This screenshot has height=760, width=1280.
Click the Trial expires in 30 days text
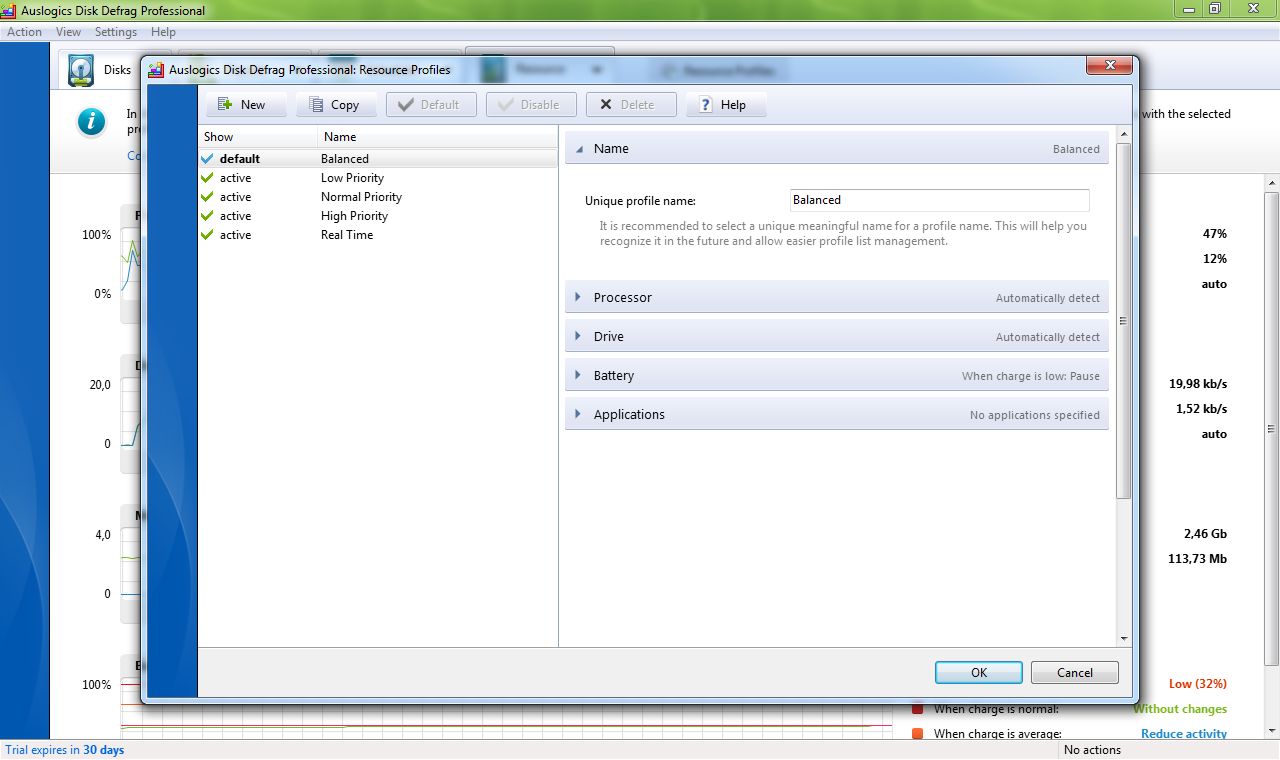point(65,750)
